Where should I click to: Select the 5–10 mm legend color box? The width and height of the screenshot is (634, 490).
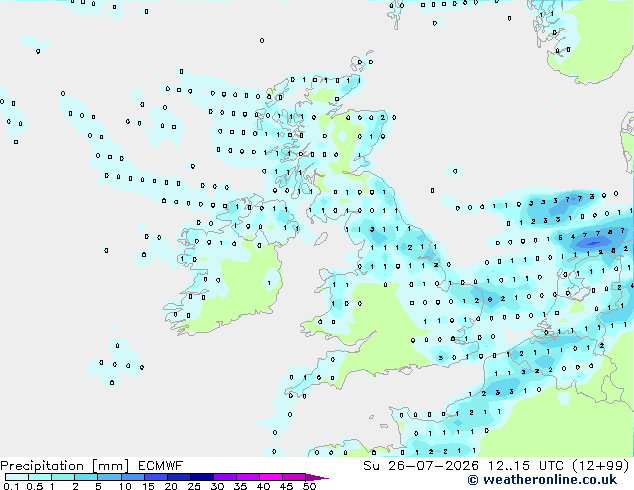tap(109, 477)
